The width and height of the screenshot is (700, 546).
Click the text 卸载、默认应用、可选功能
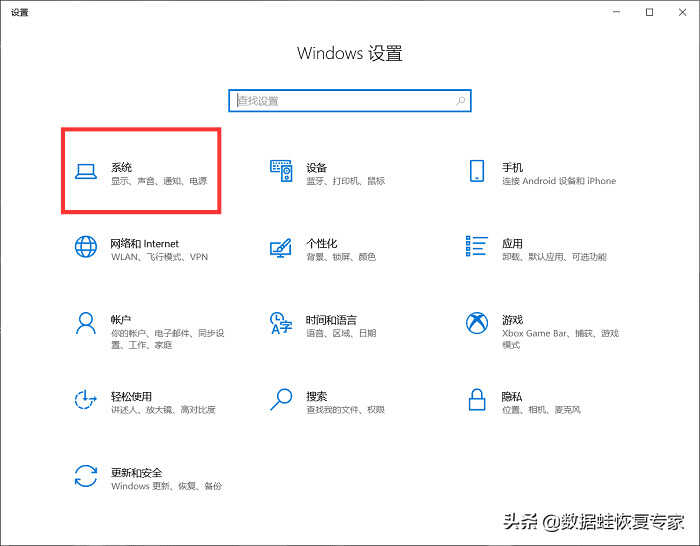554,257
